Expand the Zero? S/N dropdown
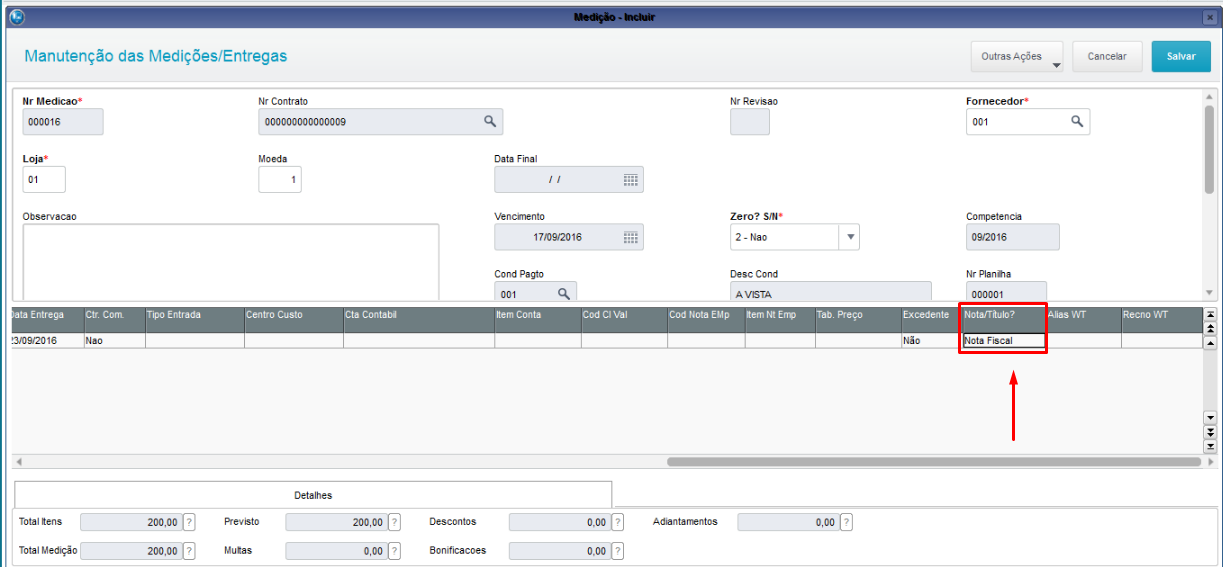 coord(850,237)
